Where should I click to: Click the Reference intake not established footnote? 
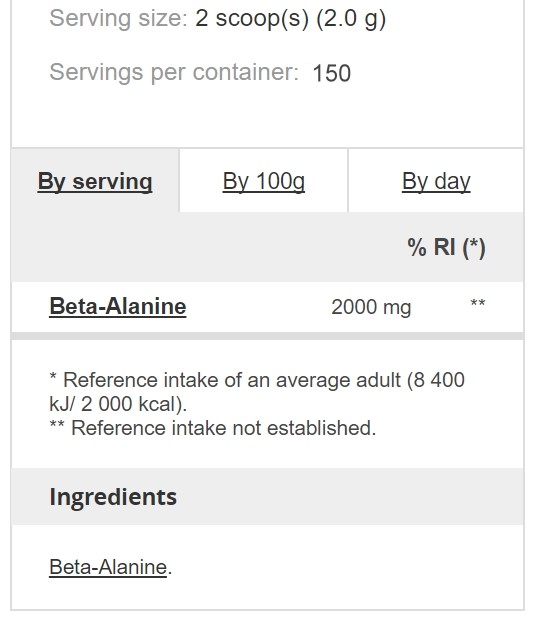point(213,428)
